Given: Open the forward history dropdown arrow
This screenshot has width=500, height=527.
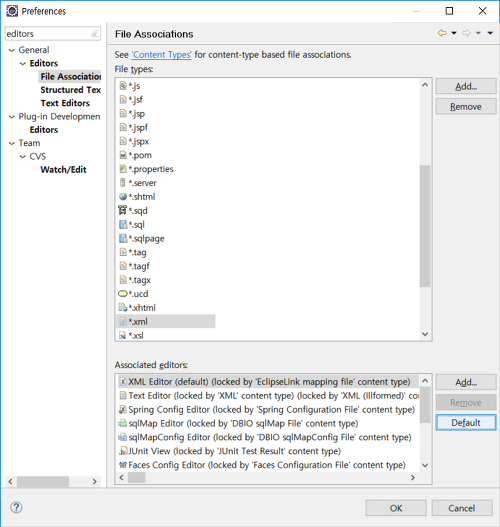Looking at the screenshot, I should (x=478, y=33).
